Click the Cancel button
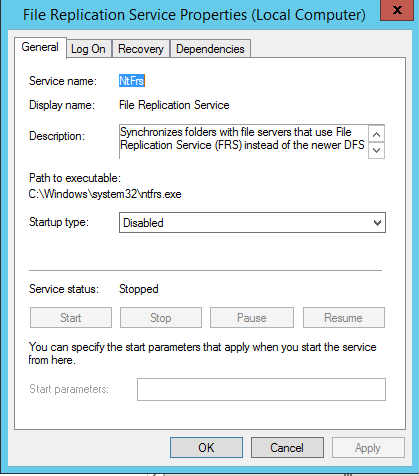Screen dimensions: 419x476 pos(287,448)
